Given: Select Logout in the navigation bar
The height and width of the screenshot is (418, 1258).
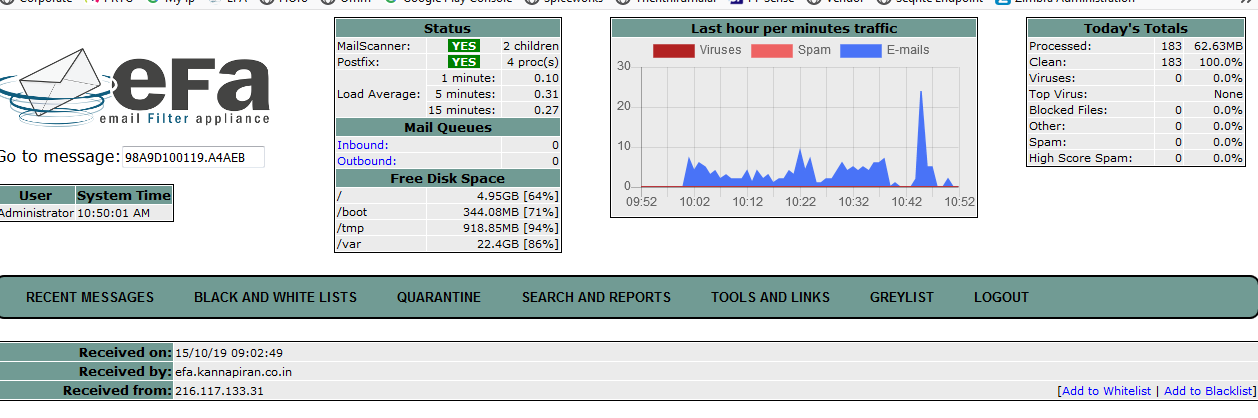Looking at the screenshot, I should [x=1001, y=297].
